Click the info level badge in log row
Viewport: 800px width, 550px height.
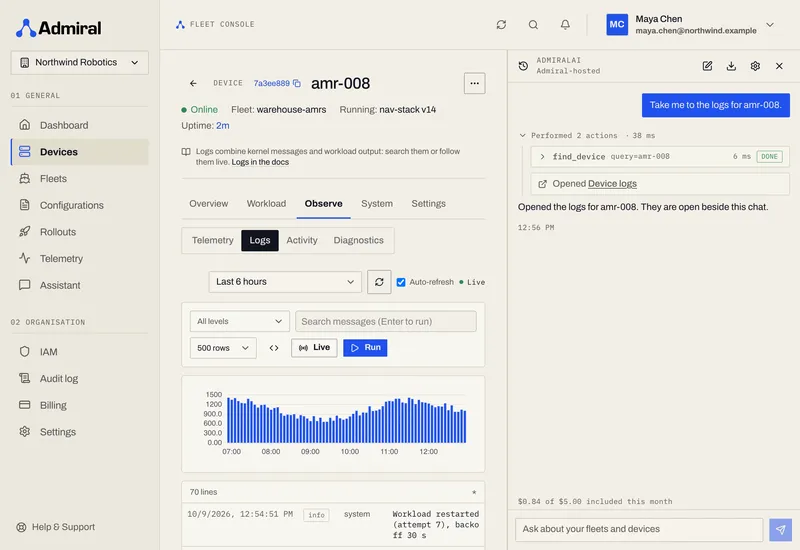(316, 515)
